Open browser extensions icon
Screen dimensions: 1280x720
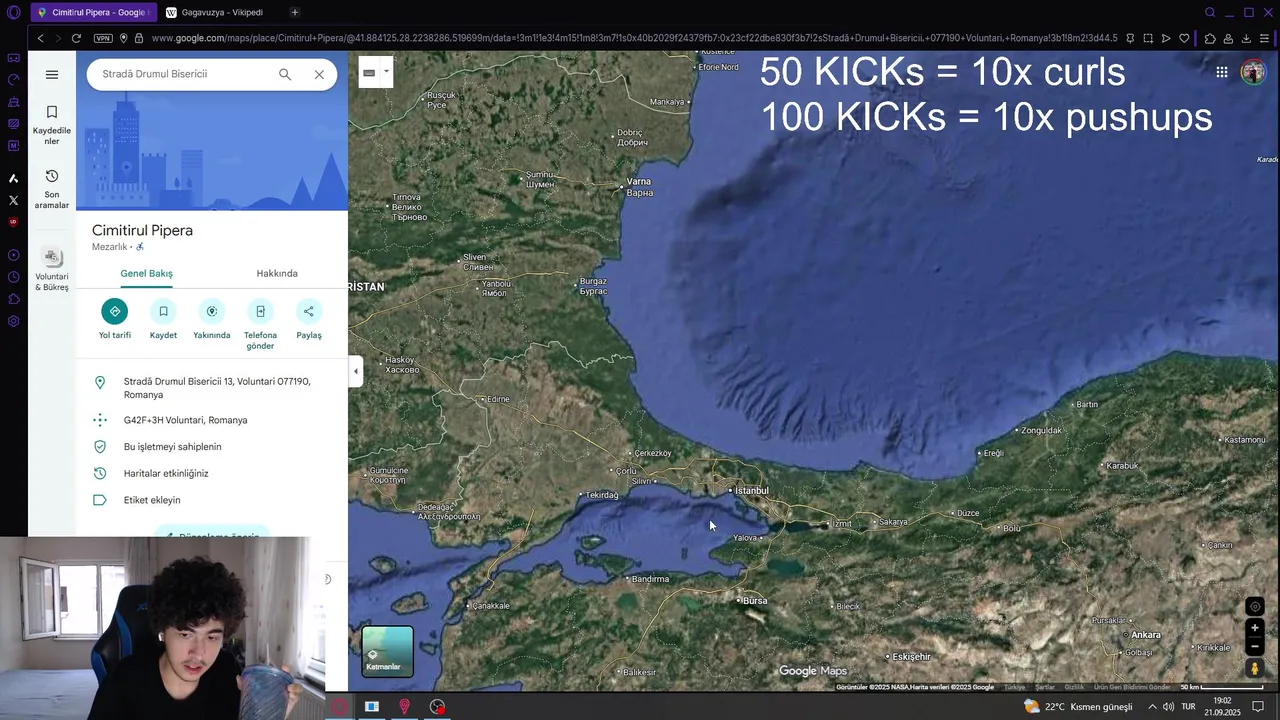click(1210, 38)
